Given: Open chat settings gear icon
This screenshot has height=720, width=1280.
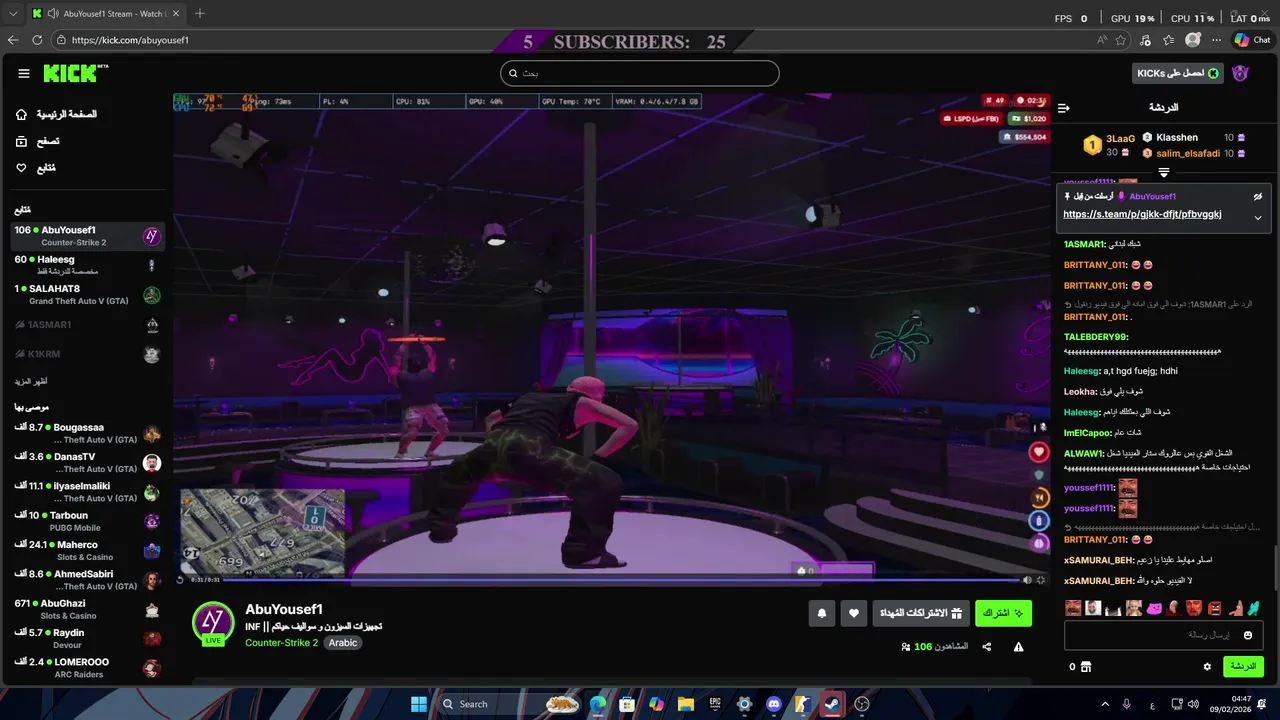Looking at the screenshot, I should tap(1207, 666).
